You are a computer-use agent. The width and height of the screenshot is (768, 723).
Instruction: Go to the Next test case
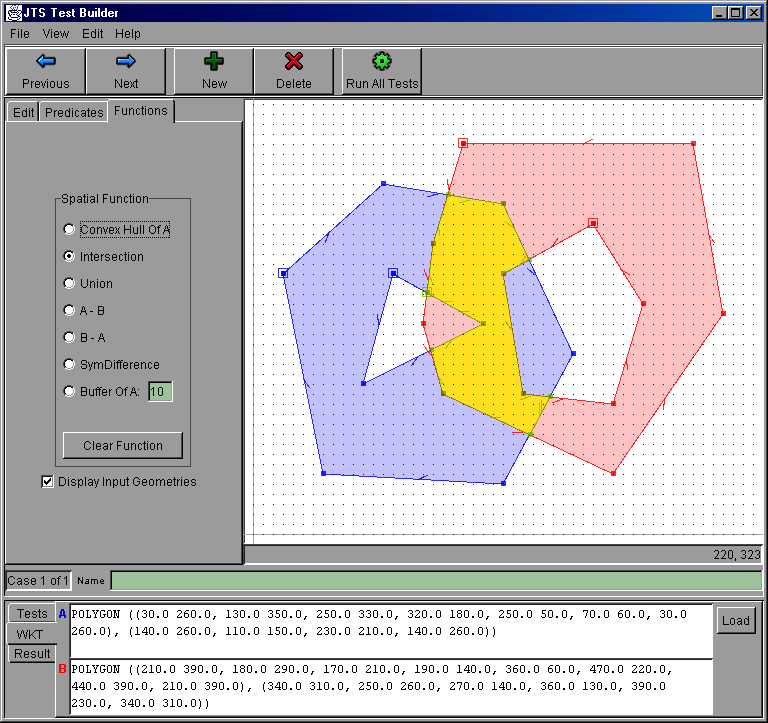tap(126, 71)
